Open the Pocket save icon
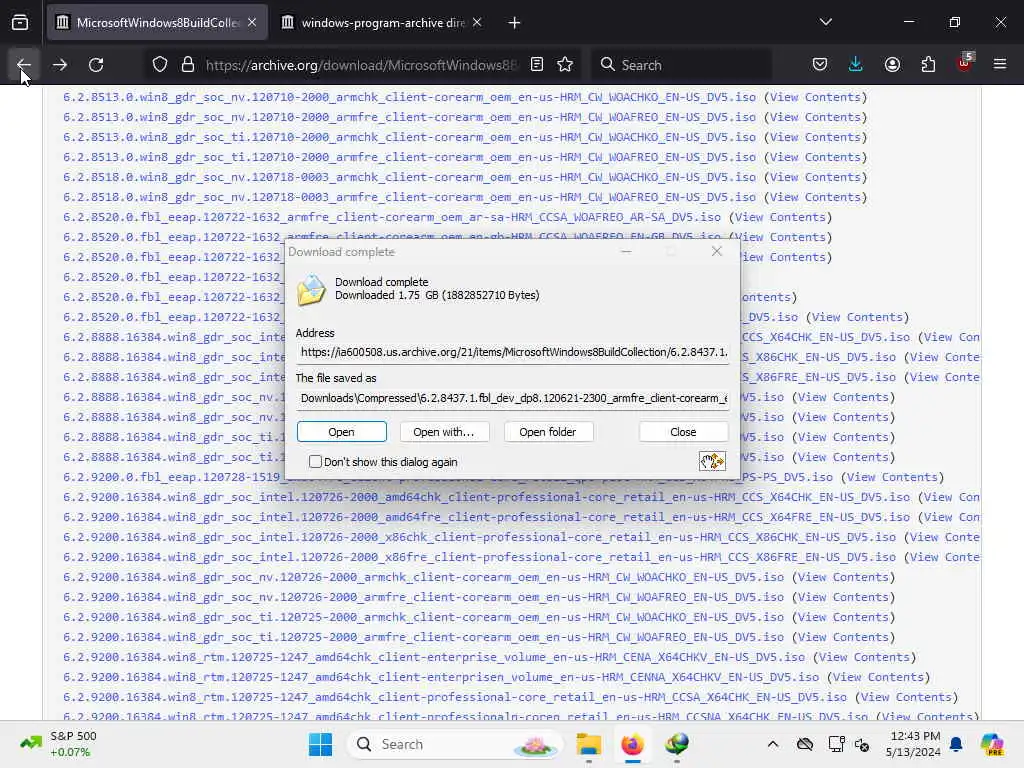The height and width of the screenshot is (768, 1024). 820,65
